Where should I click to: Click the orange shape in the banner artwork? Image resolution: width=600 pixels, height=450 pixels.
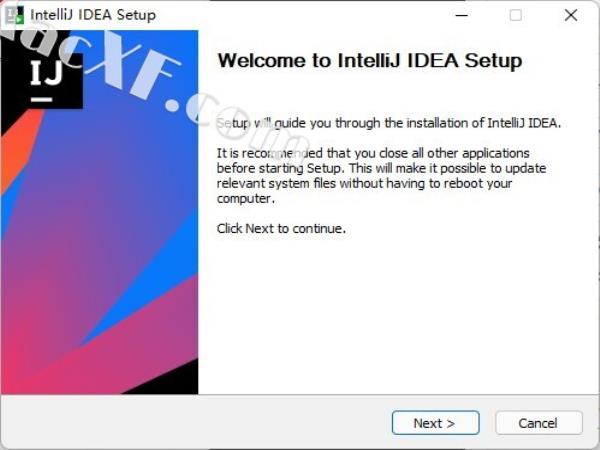[x=17, y=153]
